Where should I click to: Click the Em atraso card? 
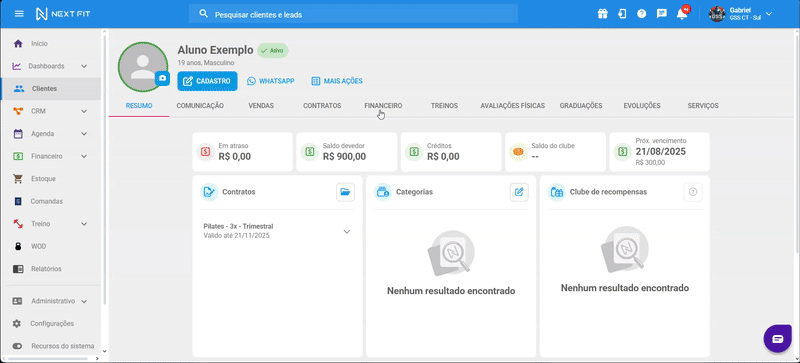point(242,152)
